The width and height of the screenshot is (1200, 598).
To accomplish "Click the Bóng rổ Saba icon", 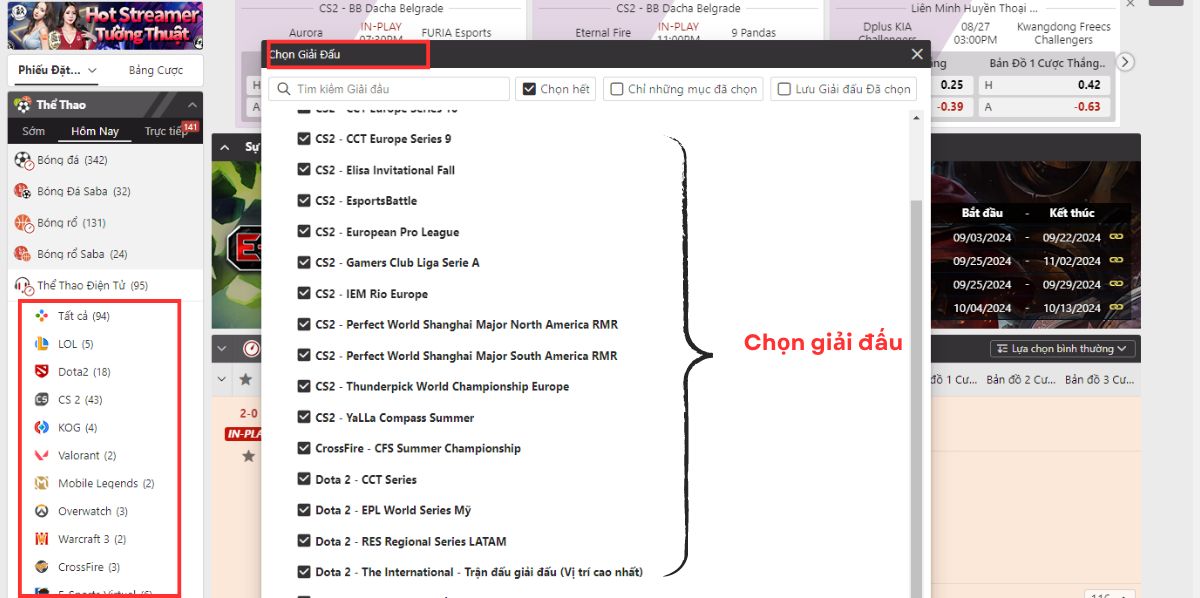I will point(23,254).
